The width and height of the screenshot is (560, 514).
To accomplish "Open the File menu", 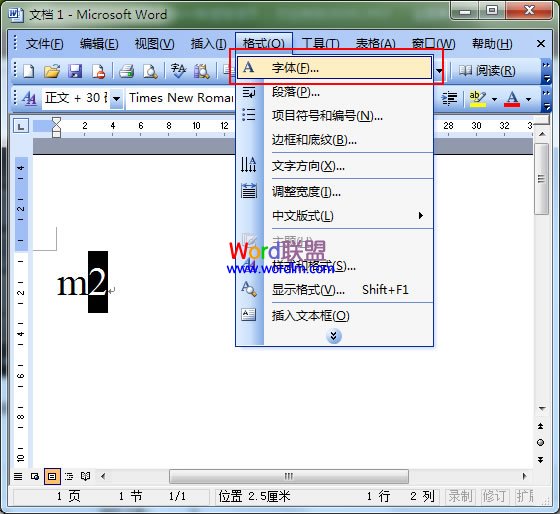I will click(45, 44).
